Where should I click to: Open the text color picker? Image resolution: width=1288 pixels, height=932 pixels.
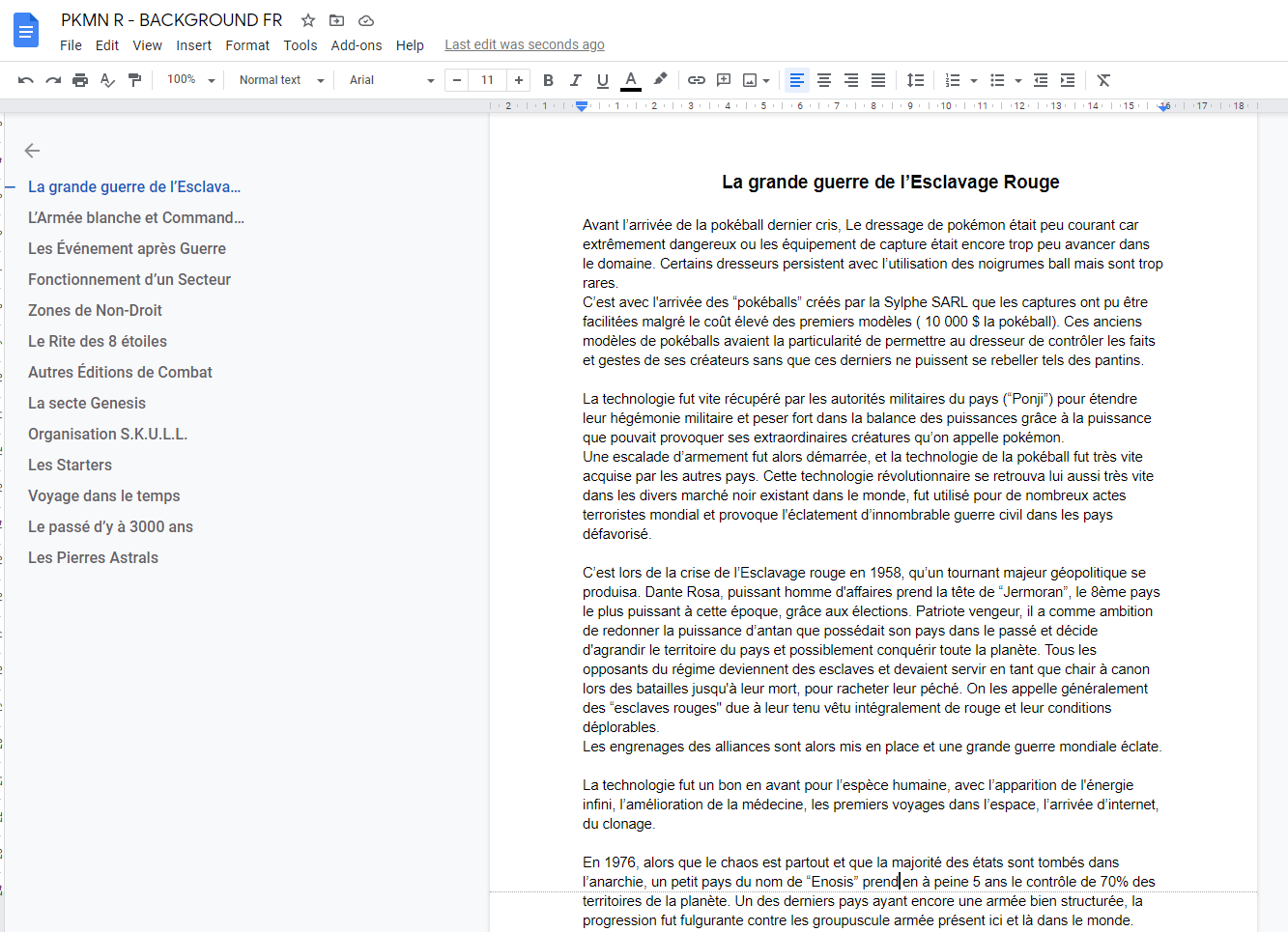point(630,80)
